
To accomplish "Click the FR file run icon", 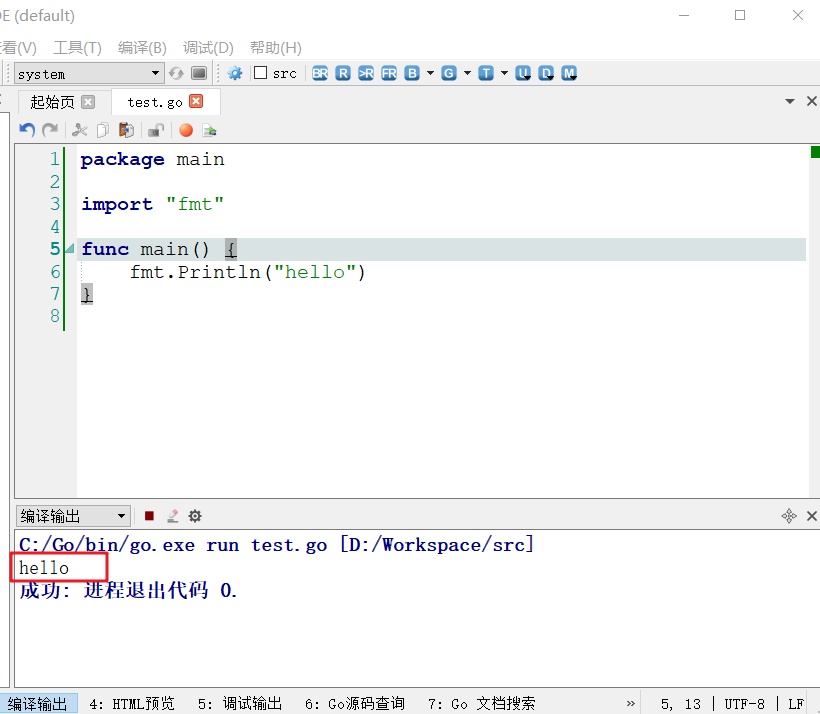I will click(x=389, y=73).
